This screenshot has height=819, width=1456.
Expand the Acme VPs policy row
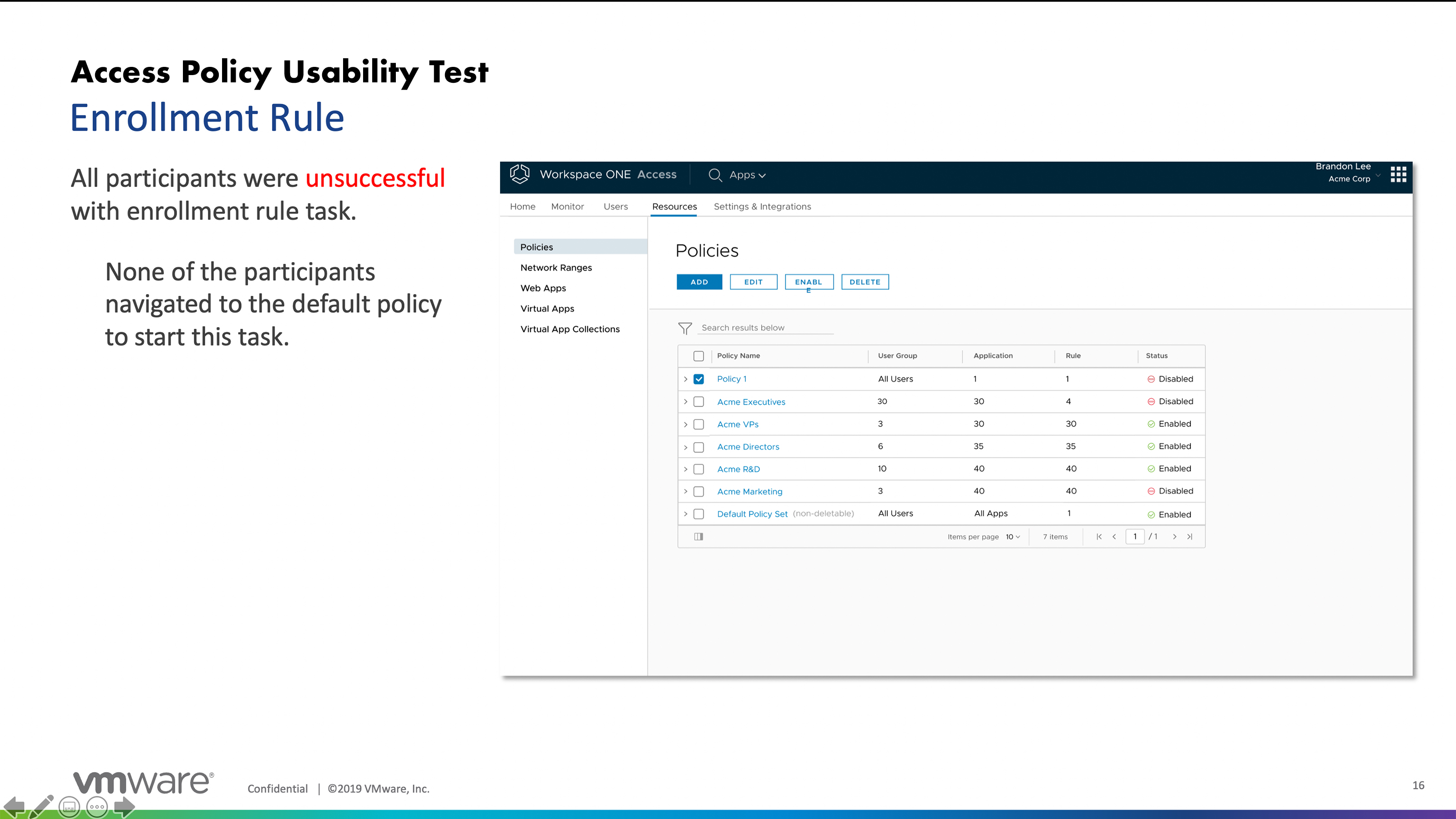click(x=686, y=424)
